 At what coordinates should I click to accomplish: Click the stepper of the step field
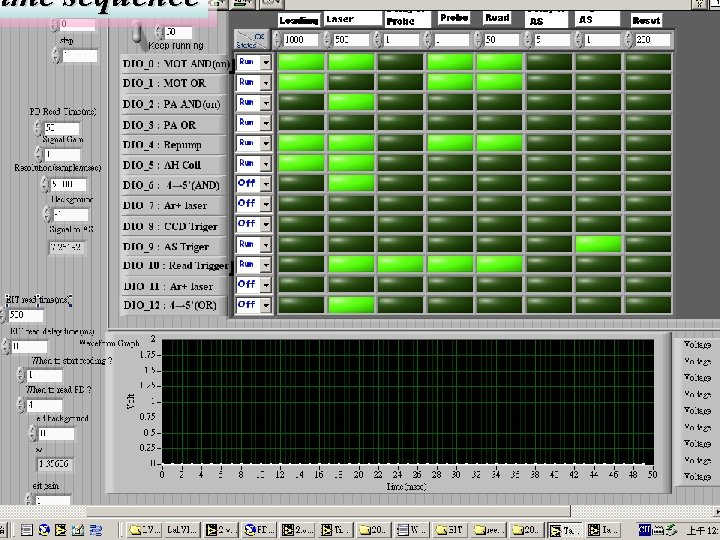coord(56,56)
